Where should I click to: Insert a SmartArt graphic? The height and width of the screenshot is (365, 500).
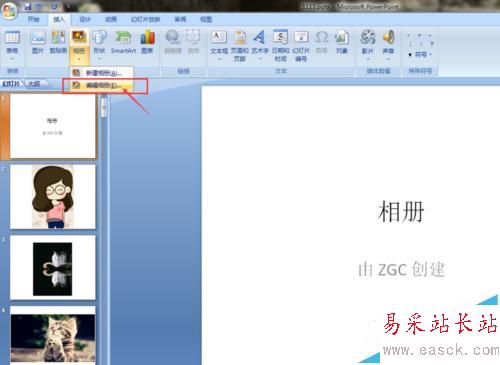click(123, 41)
